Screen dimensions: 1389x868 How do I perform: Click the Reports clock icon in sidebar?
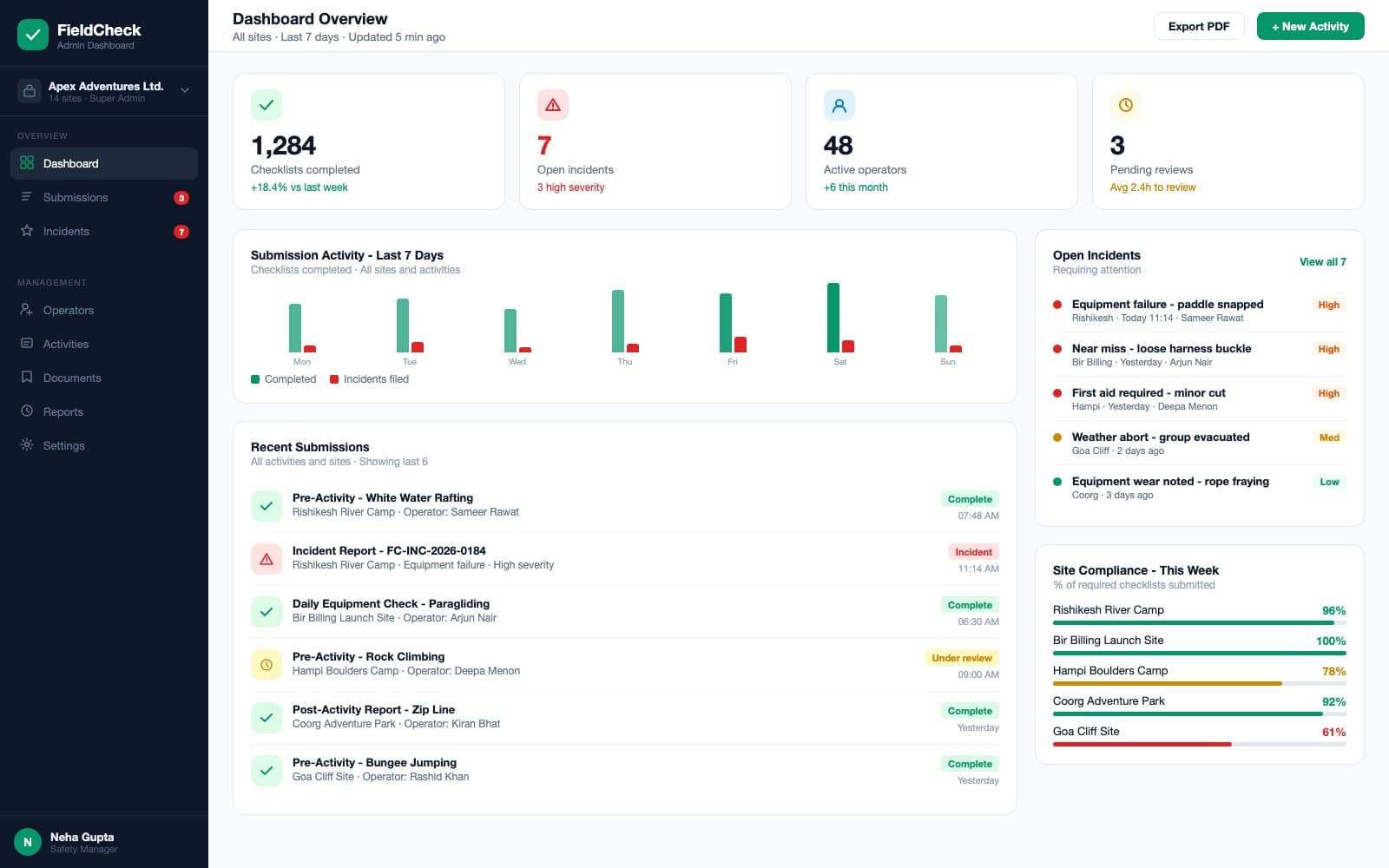[x=27, y=411]
